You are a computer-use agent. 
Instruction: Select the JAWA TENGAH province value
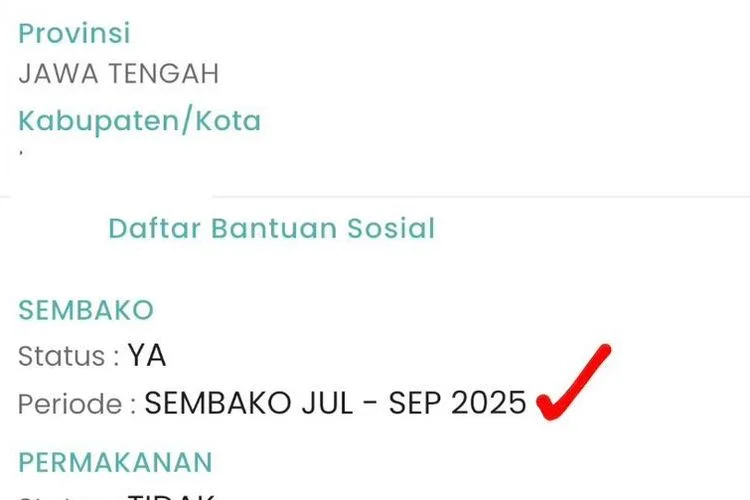point(118,74)
